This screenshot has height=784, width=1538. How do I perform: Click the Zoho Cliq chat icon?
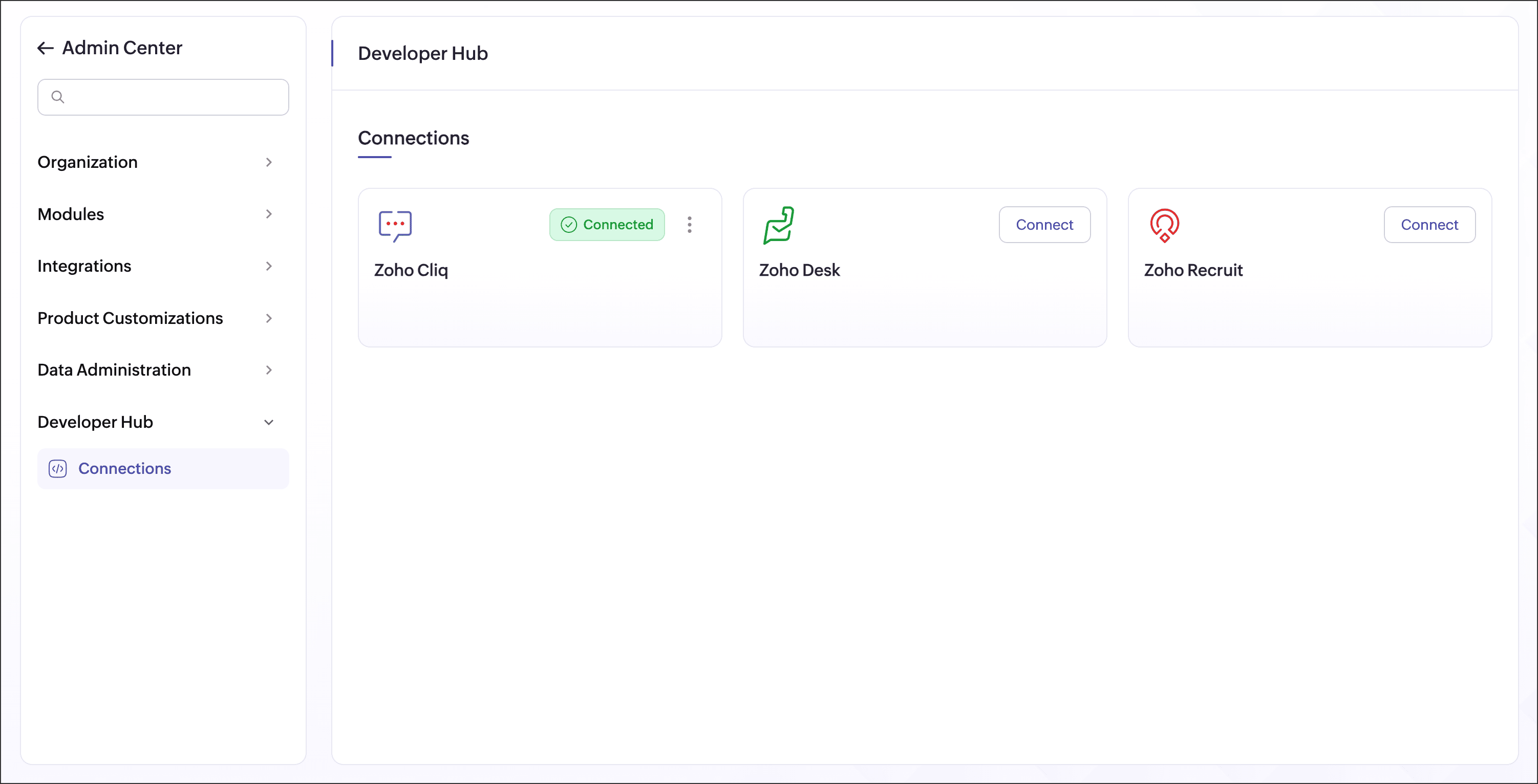395,226
